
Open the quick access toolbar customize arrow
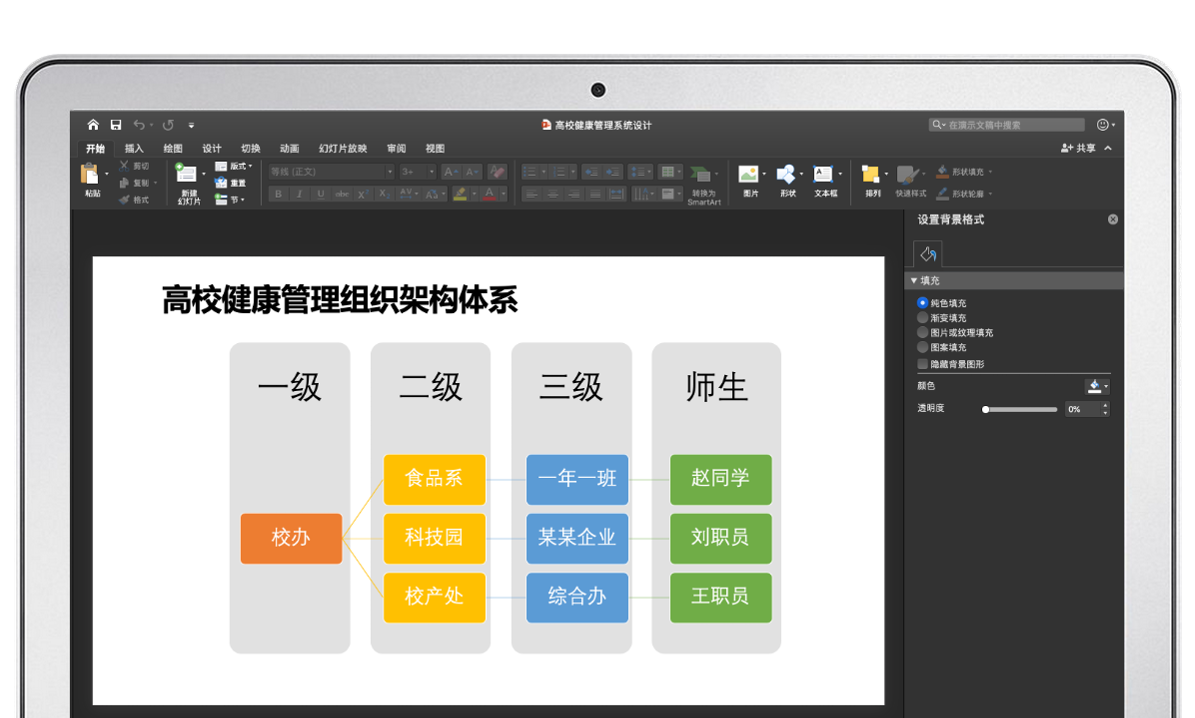pyautogui.click(x=191, y=125)
